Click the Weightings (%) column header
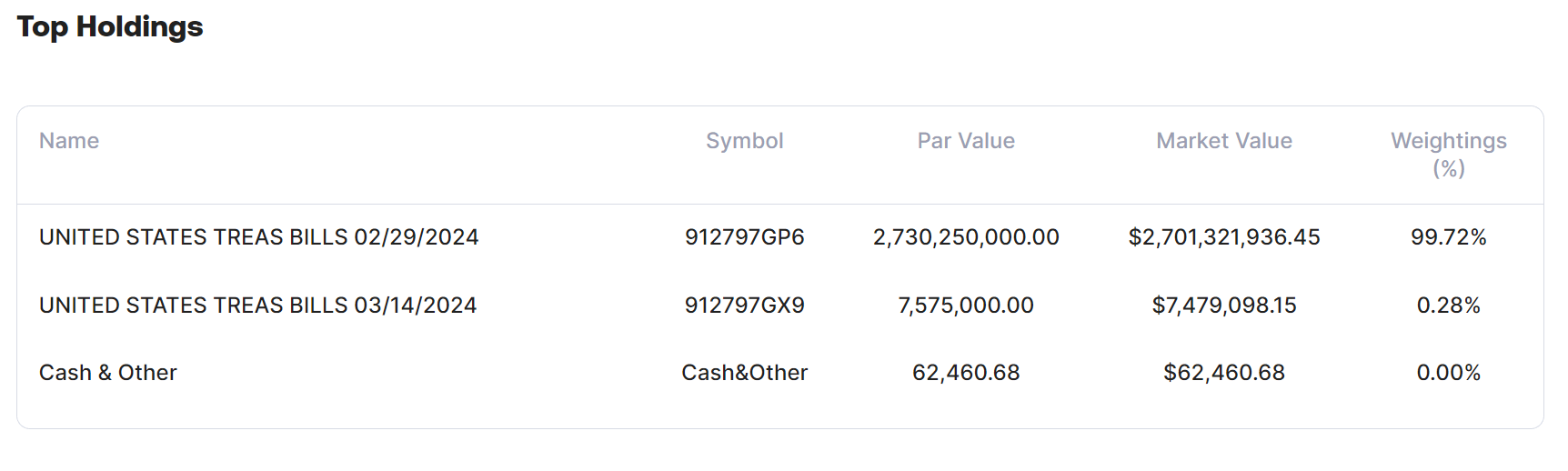 pyautogui.click(x=1448, y=154)
